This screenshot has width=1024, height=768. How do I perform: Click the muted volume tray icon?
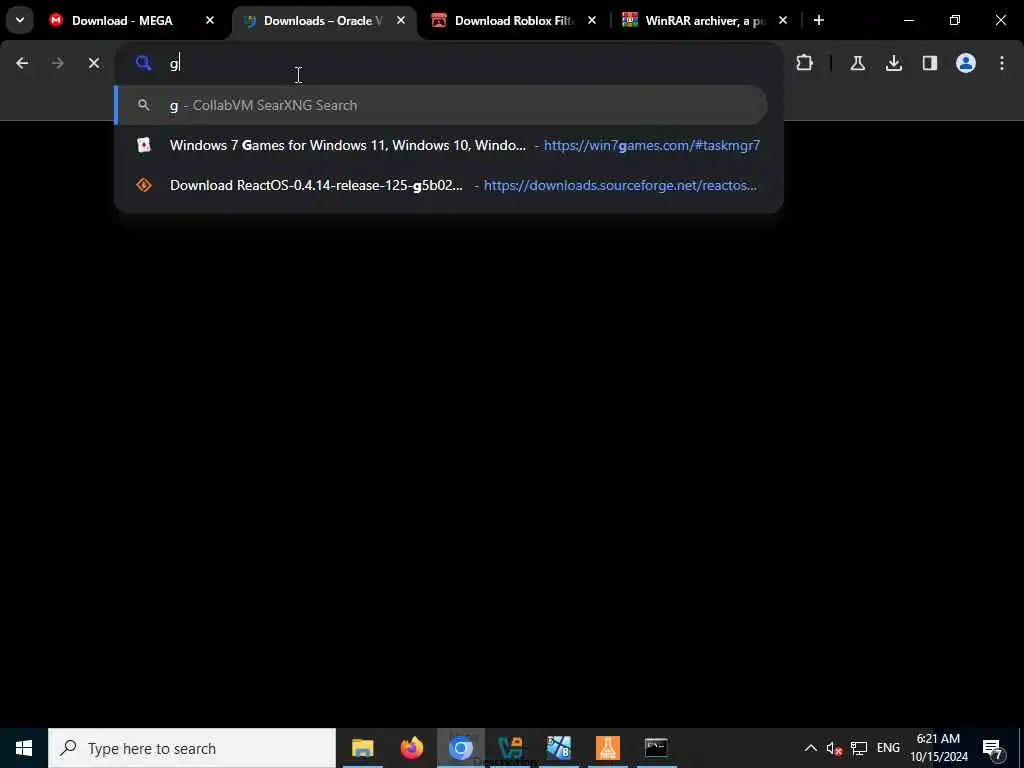(834, 748)
